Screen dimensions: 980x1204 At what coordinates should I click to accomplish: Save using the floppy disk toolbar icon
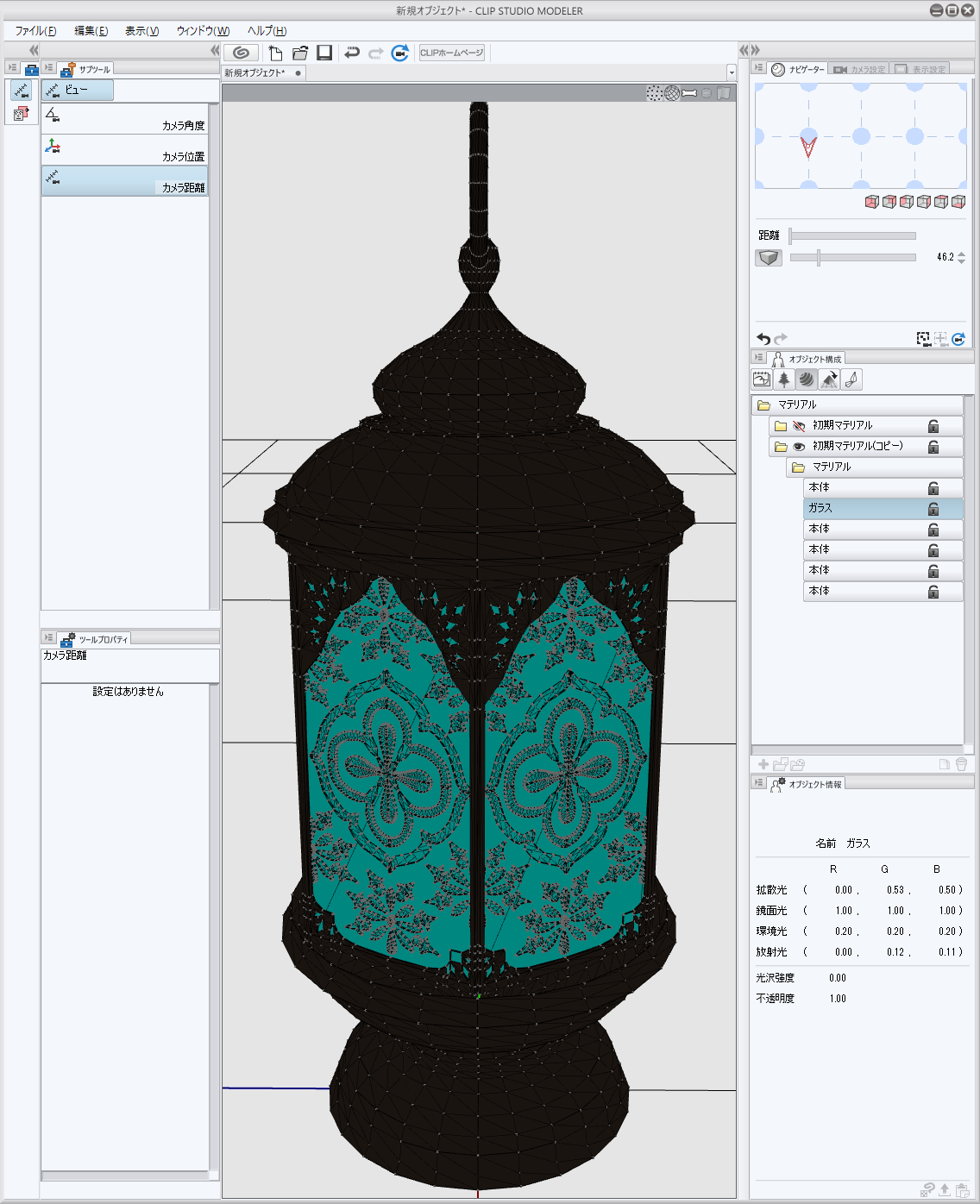324,53
